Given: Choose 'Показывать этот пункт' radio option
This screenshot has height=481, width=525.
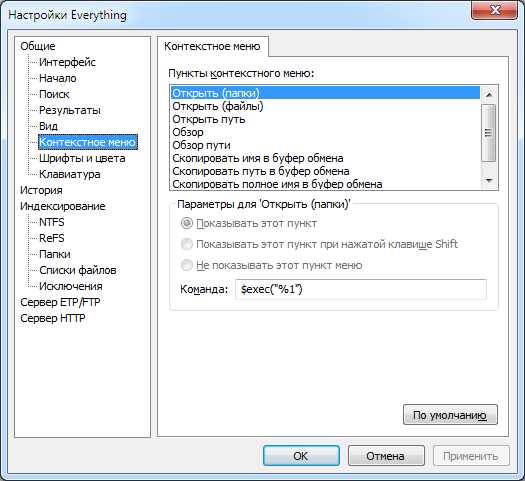Looking at the screenshot, I should point(249,223).
